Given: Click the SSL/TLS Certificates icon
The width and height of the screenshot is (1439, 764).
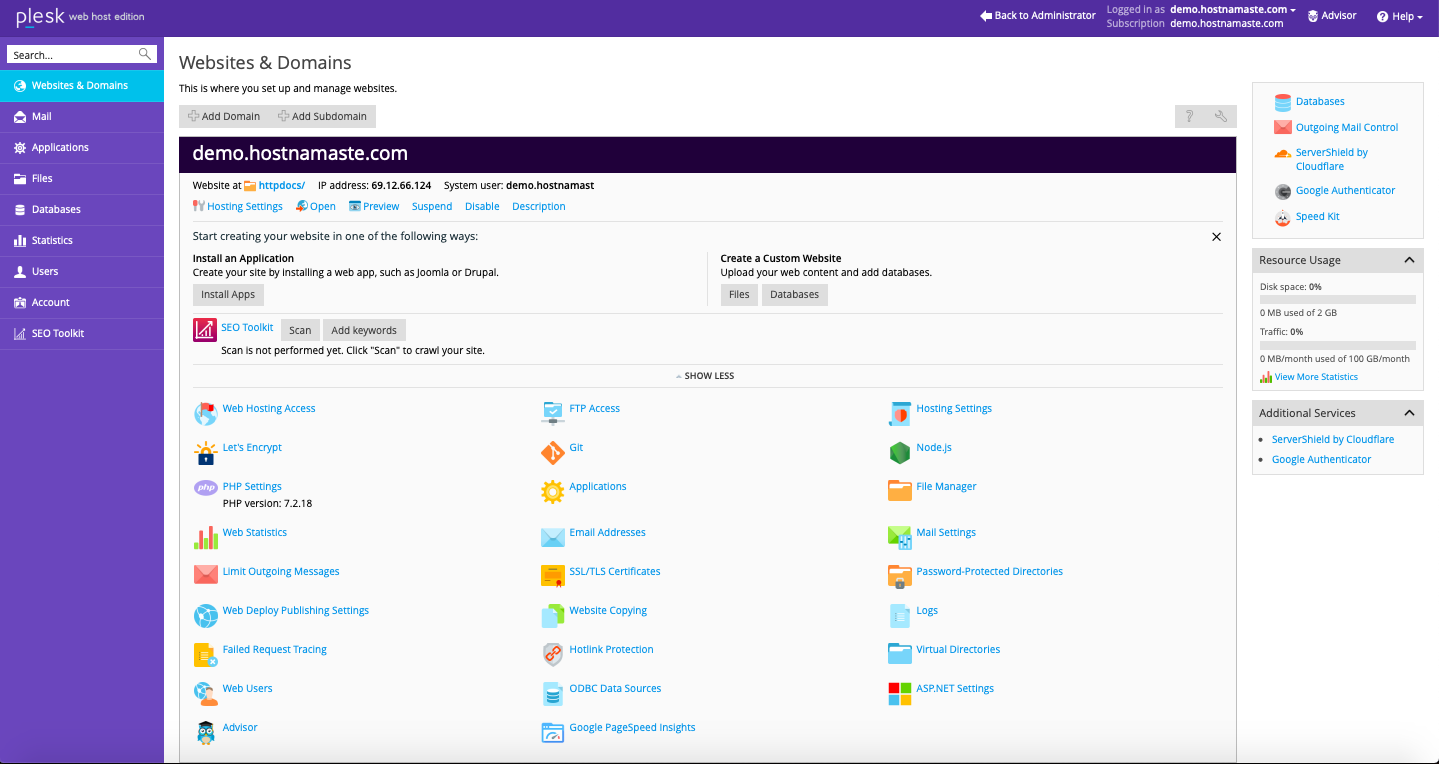Looking at the screenshot, I should pyautogui.click(x=553, y=576).
